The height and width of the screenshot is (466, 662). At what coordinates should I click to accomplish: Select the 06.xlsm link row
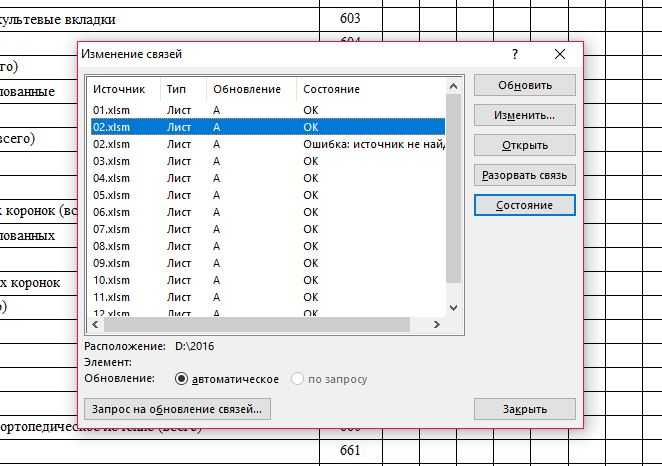[x=268, y=212]
